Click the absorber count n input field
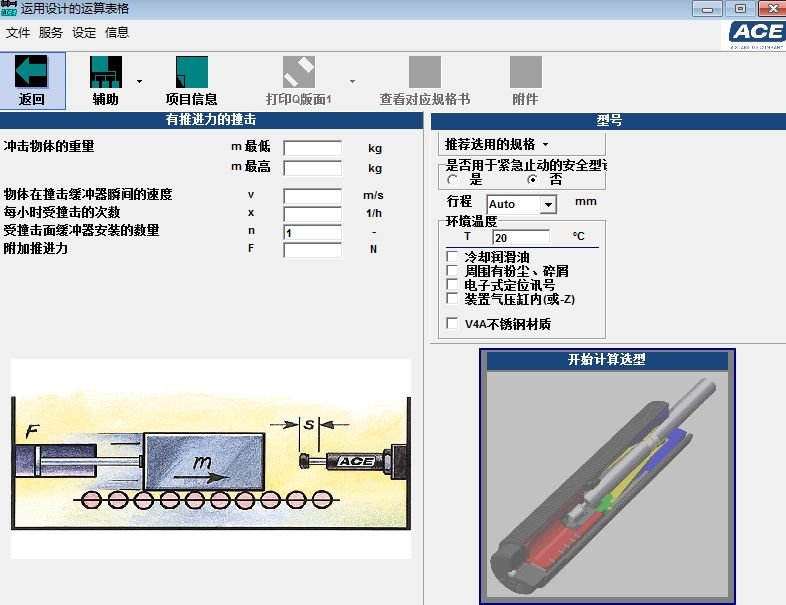Screen dimensions: 786x605 click(313, 232)
